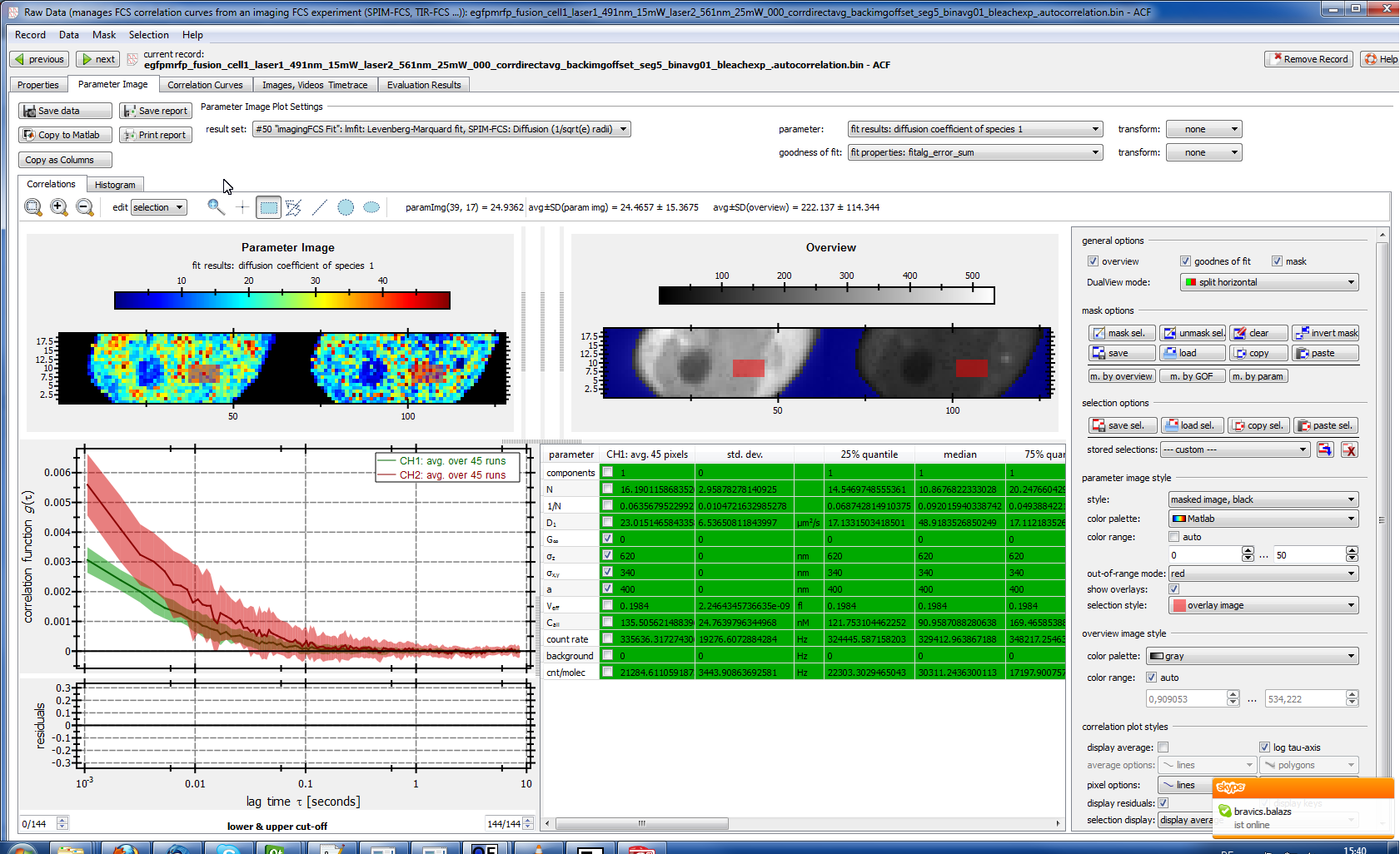Click the overview grayscale color bar
Viewport: 1400px width, 854px height.
[826, 295]
